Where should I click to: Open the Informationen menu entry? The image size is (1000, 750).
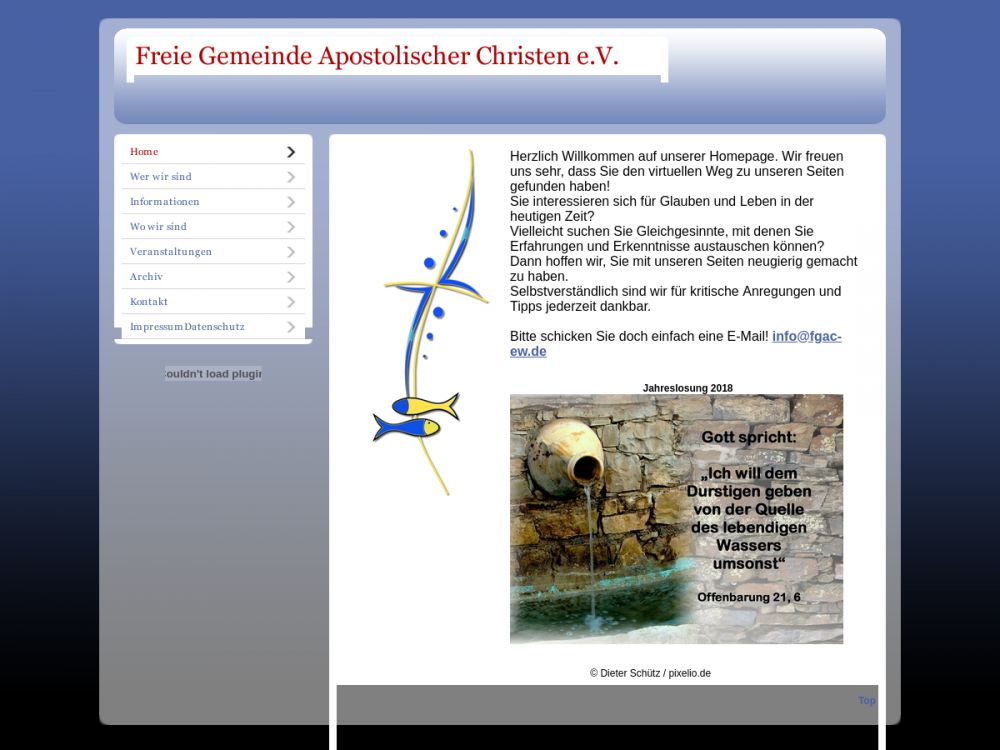coord(164,202)
